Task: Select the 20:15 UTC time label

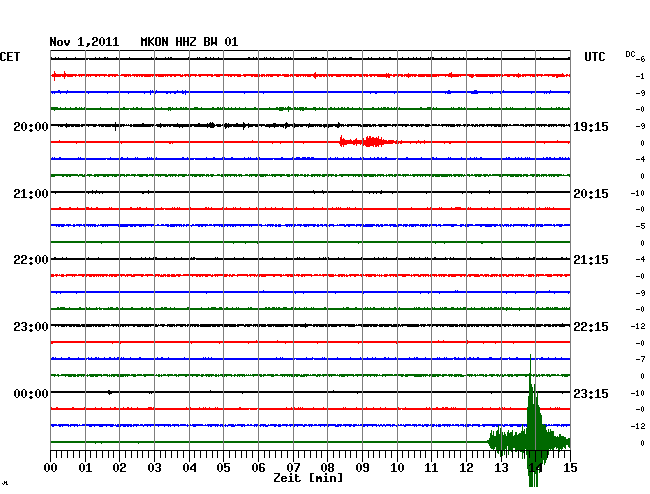Action: pos(591,194)
